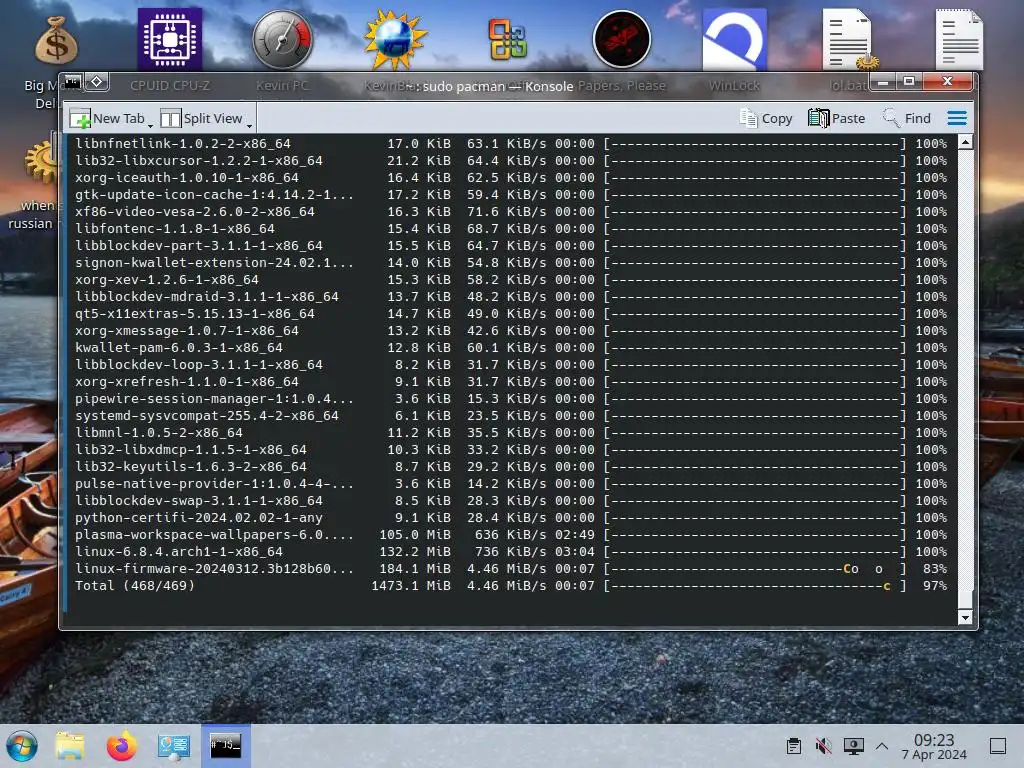Viewport: 1024px width, 768px height.
Task: Open the clock showing 09:23
Action: point(934,746)
